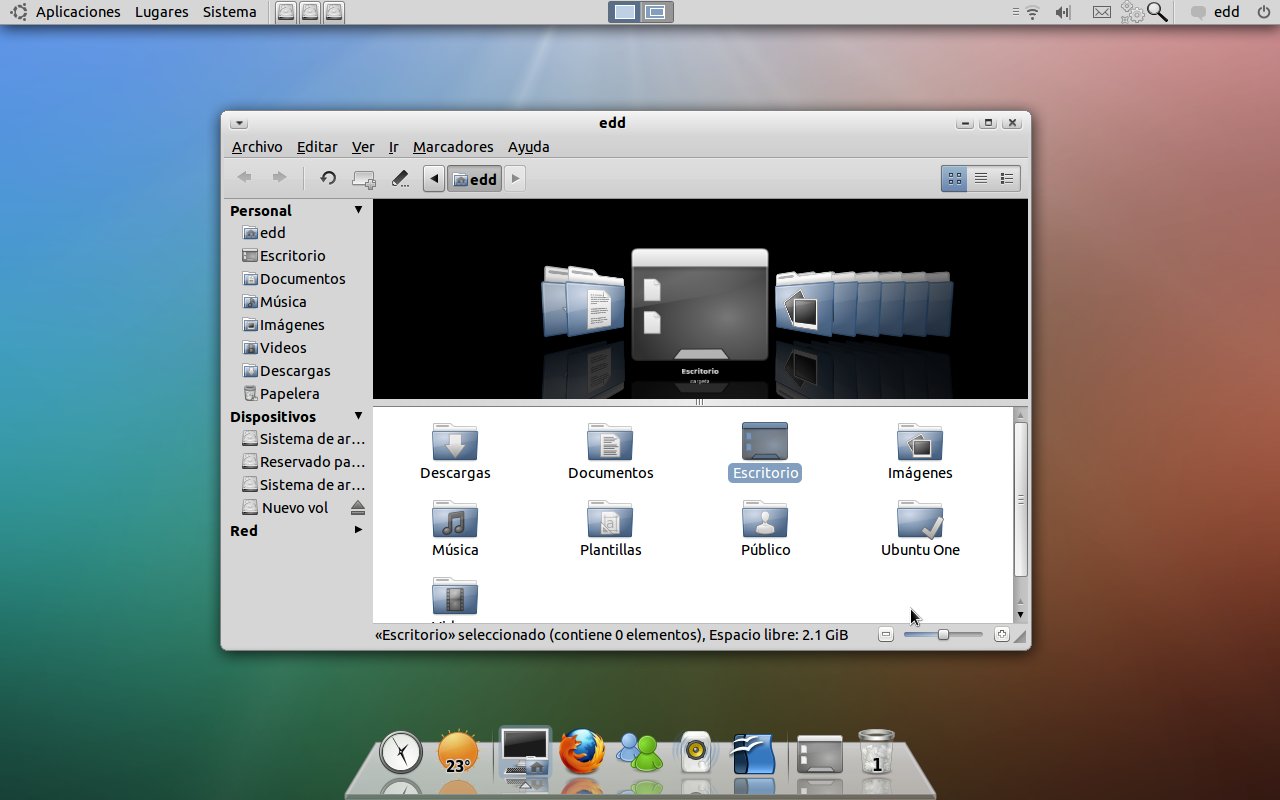Viewport: 1280px width, 800px height.
Task: Click the scrollbar down arrow
Action: [1020, 614]
